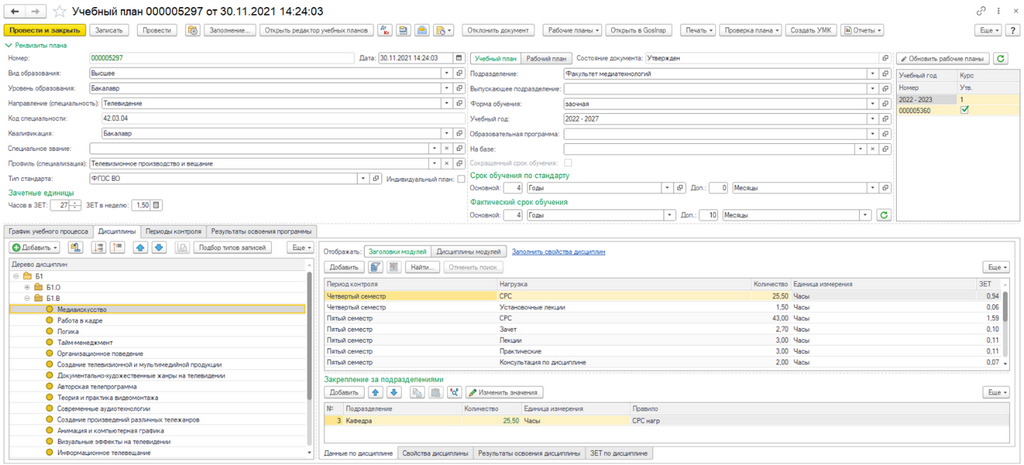Click the Создать УМК button

click(810, 30)
